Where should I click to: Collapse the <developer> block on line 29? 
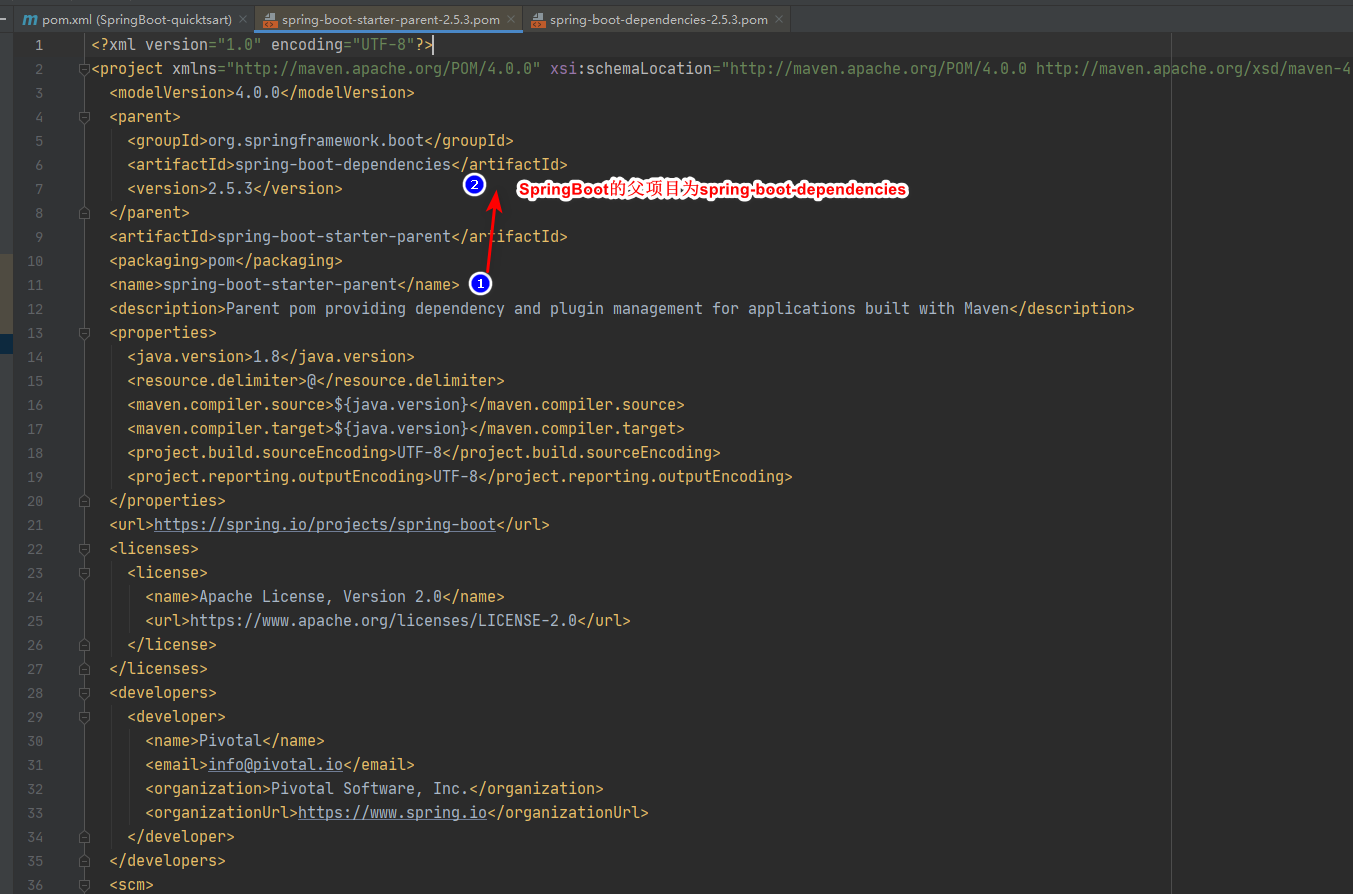click(83, 717)
